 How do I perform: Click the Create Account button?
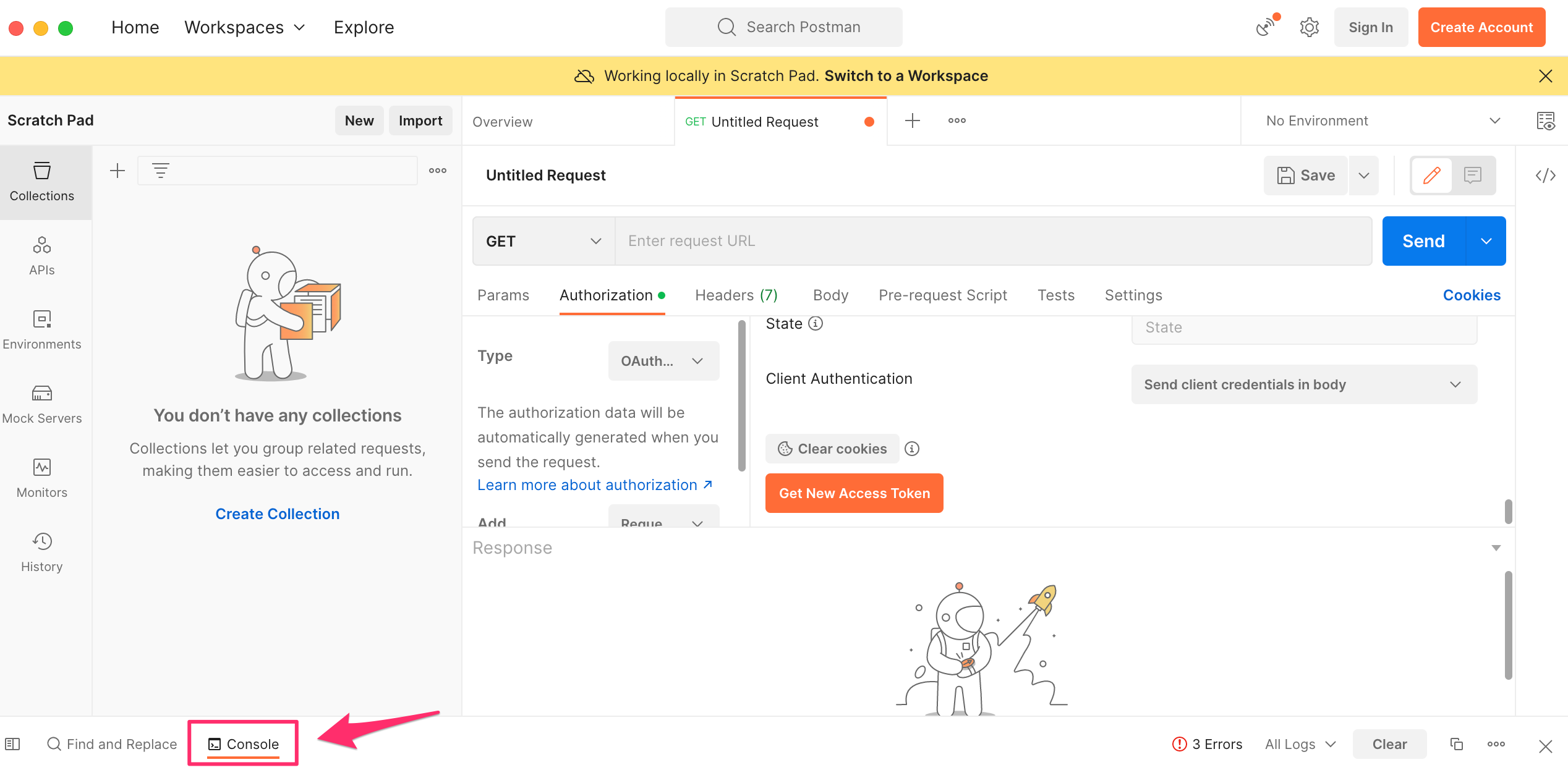(x=1481, y=27)
